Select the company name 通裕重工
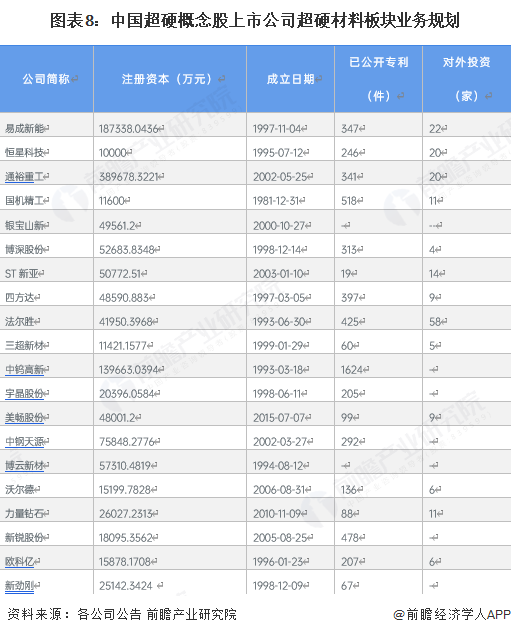Image resolution: width=511 pixels, height=635 pixels. [x=24, y=177]
